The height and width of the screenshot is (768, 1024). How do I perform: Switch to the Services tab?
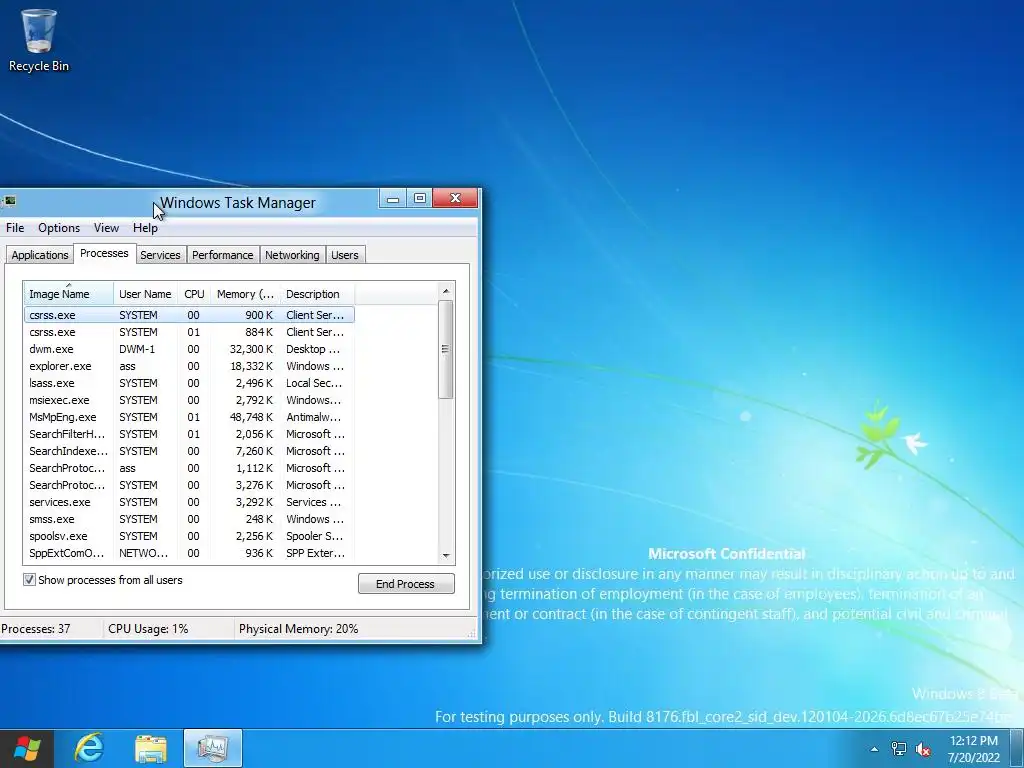point(161,255)
